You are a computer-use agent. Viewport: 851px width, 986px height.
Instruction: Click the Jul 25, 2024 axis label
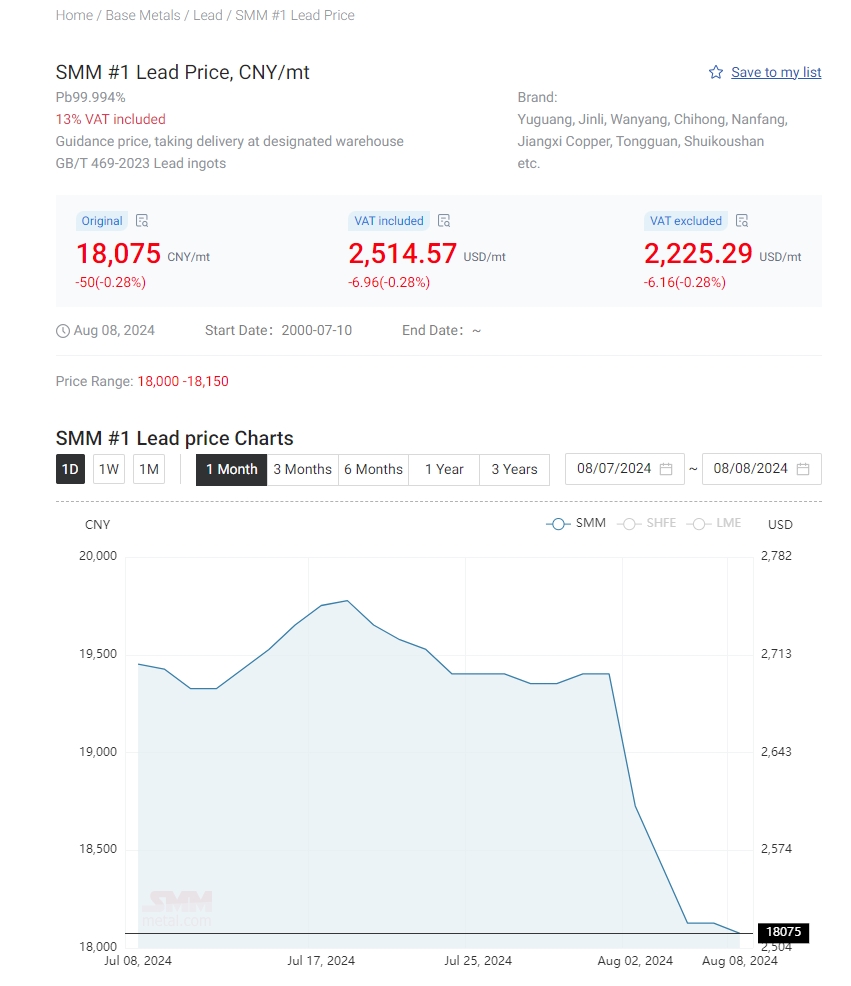tap(478, 961)
